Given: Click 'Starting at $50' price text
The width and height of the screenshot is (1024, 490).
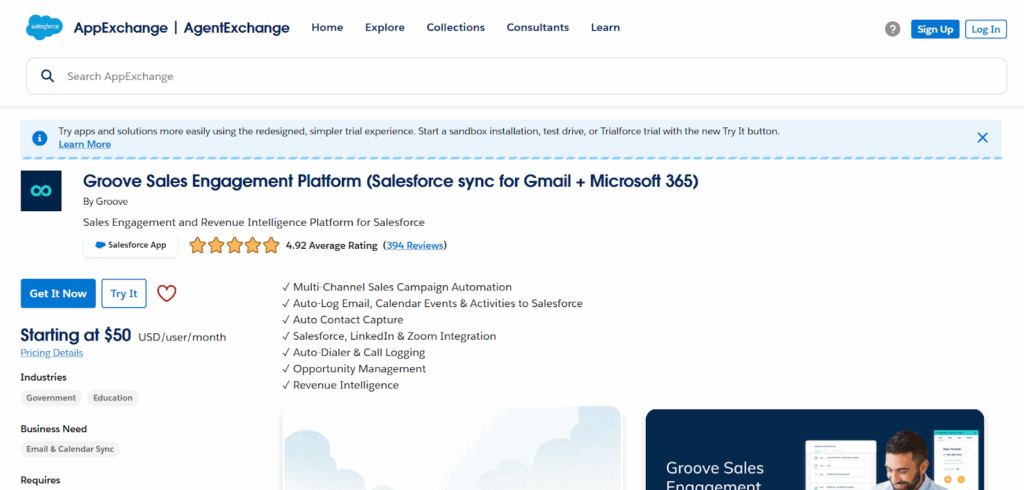Looking at the screenshot, I should pyautogui.click(x=76, y=335).
